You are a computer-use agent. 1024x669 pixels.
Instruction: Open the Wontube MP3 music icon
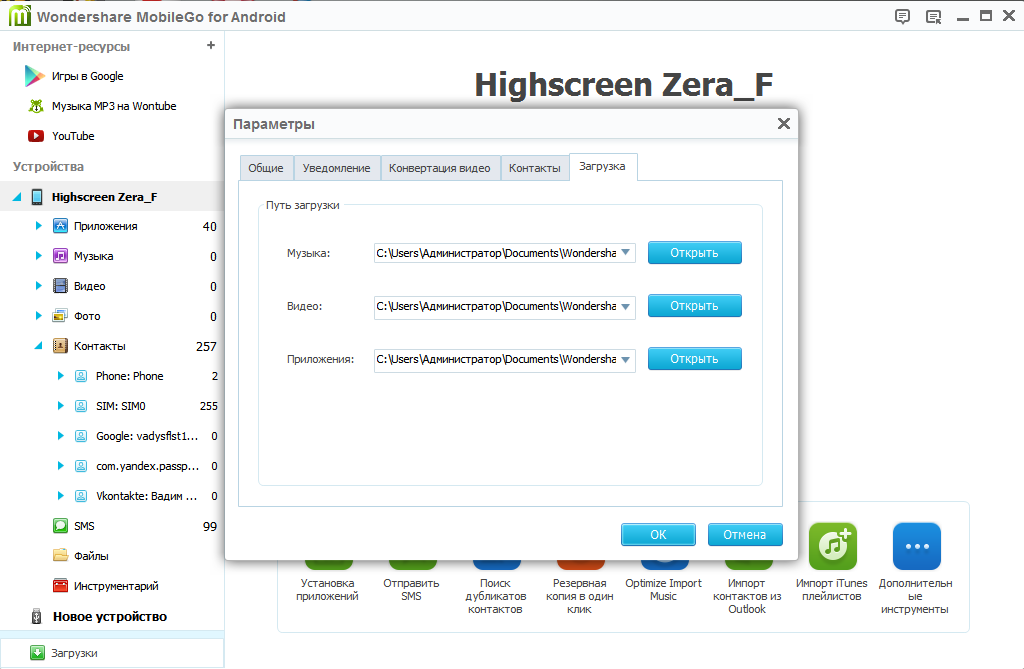click(x=36, y=106)
